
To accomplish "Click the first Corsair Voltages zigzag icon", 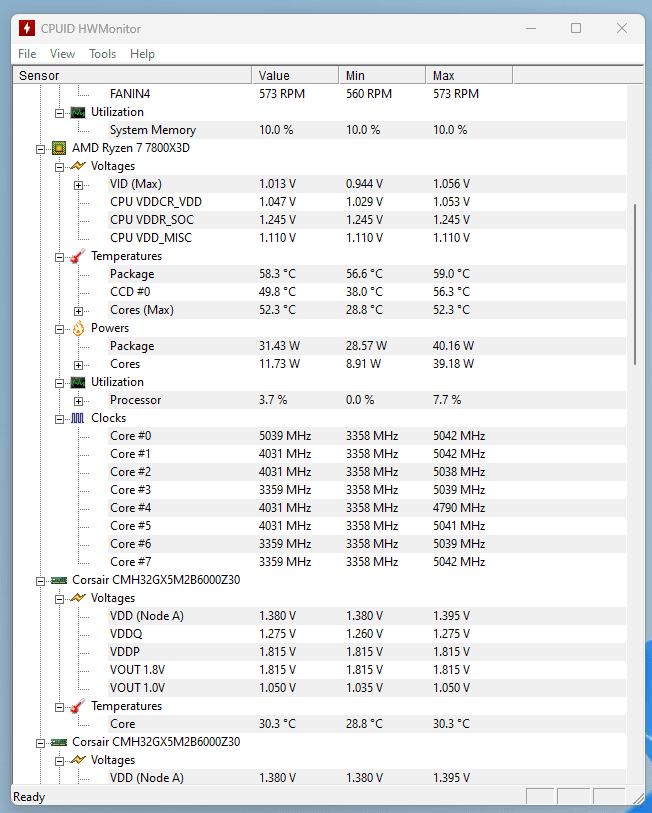I will [x=78, y=598].
